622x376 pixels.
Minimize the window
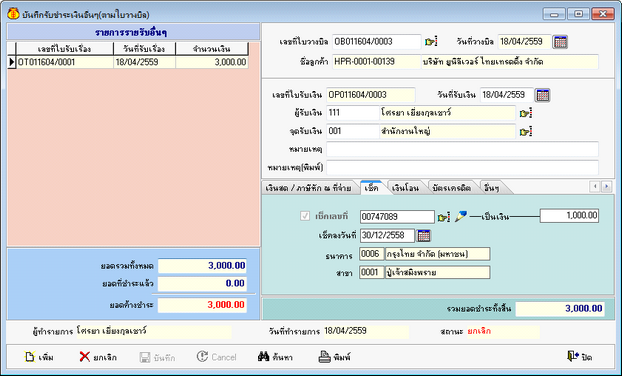[x=554, y=14]
